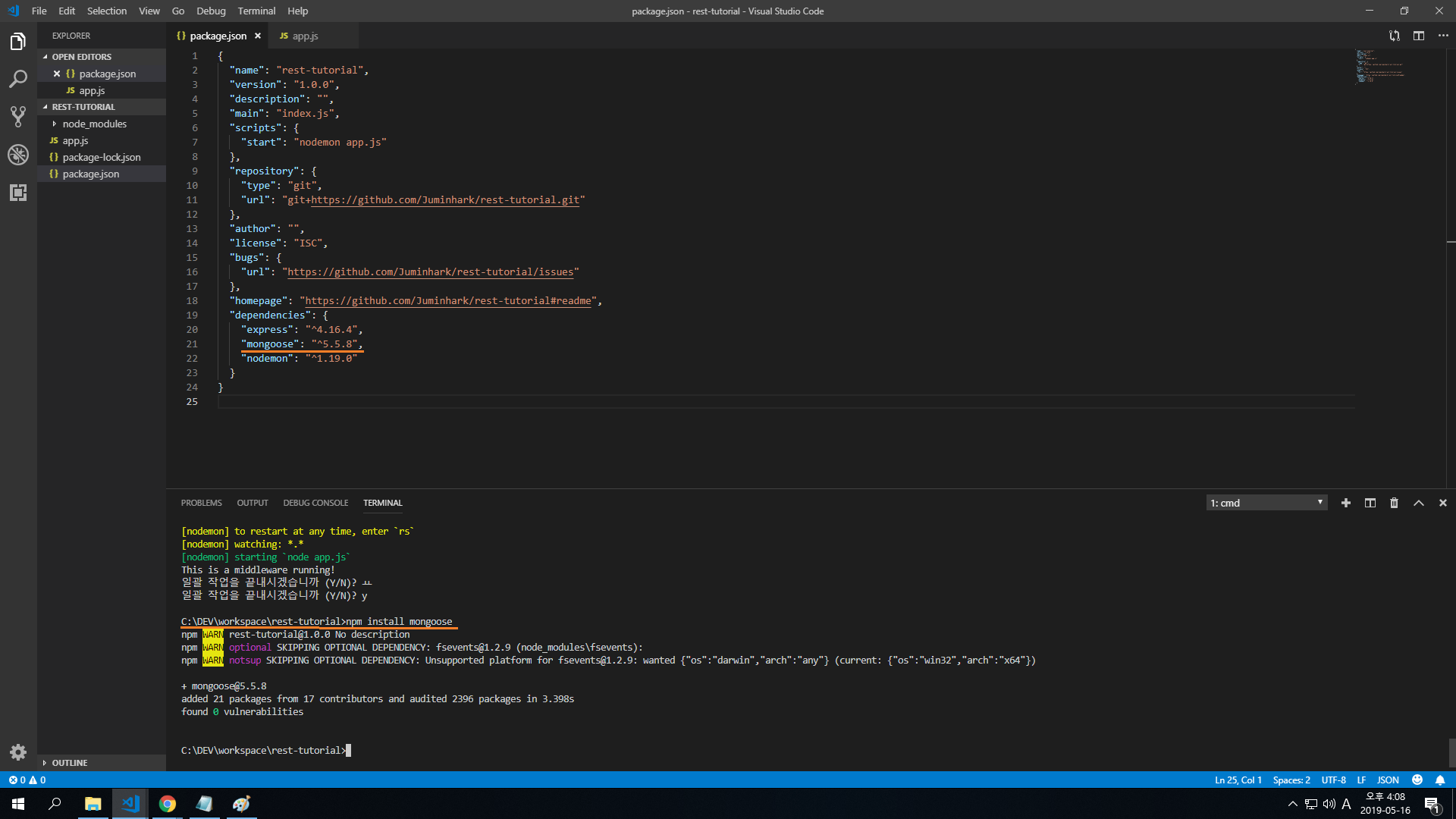Open notifications bell in status bar

tap(1440, 780)
